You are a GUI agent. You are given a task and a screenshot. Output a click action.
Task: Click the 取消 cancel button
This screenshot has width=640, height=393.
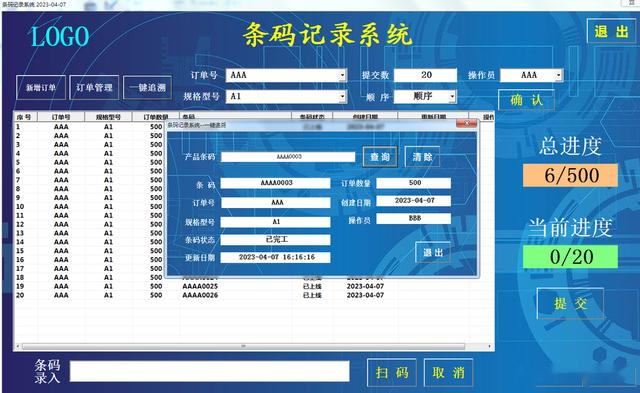click(x=449, y=372)
